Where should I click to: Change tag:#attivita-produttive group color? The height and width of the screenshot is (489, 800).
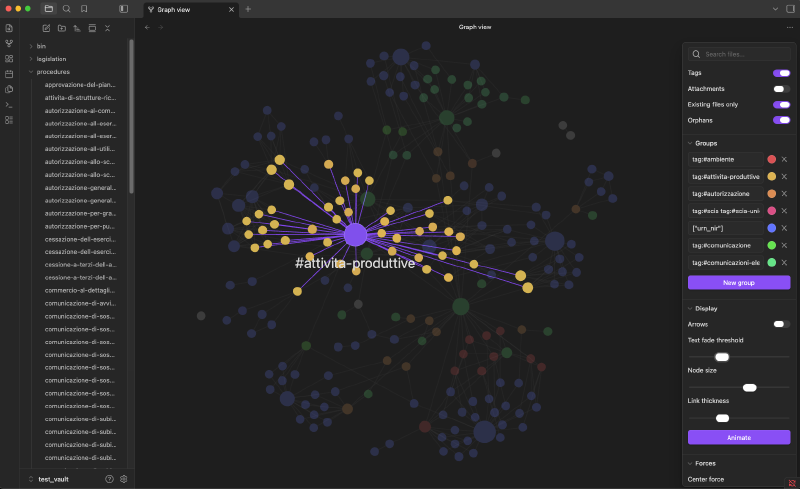771,177
